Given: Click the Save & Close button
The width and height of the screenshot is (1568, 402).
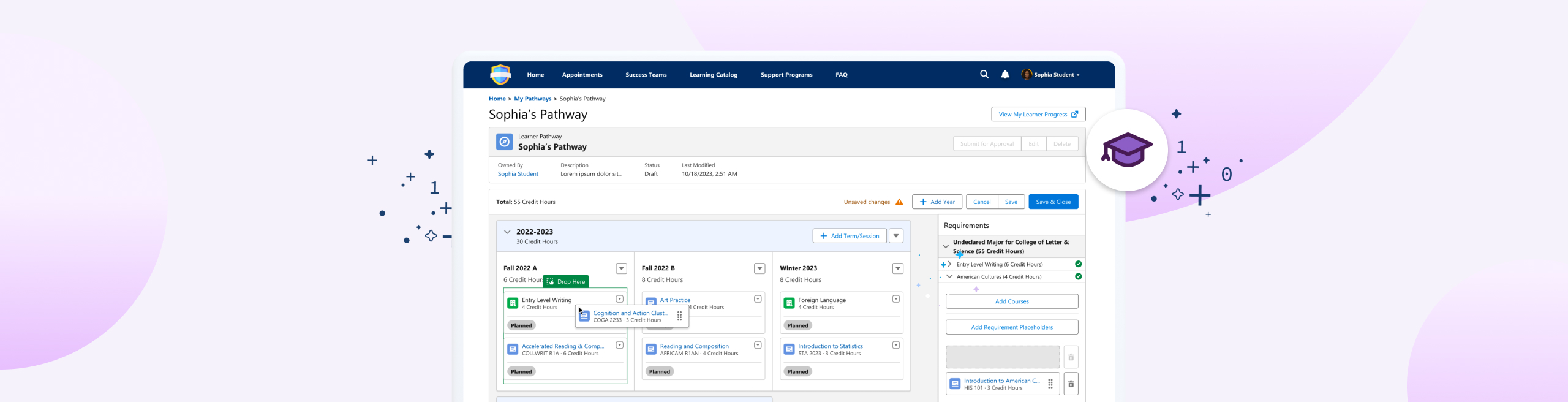Looking at the screenshot, I should tap(1053, 202).
